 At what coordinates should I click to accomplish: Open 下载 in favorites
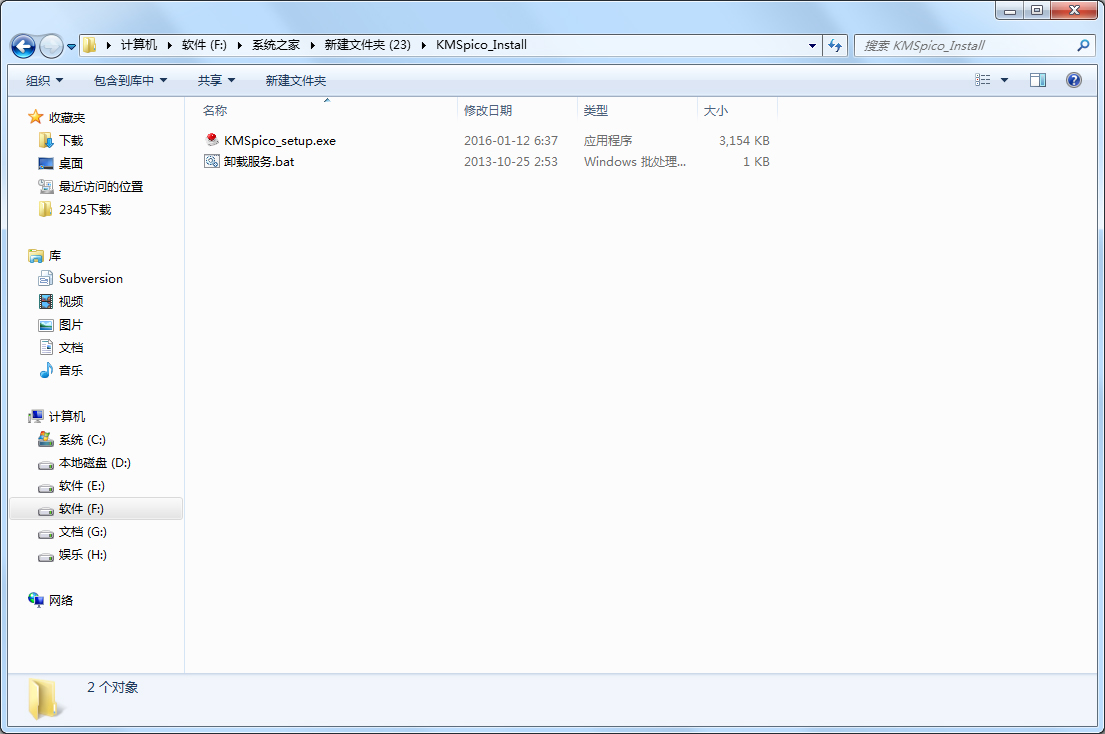(70, 140)
